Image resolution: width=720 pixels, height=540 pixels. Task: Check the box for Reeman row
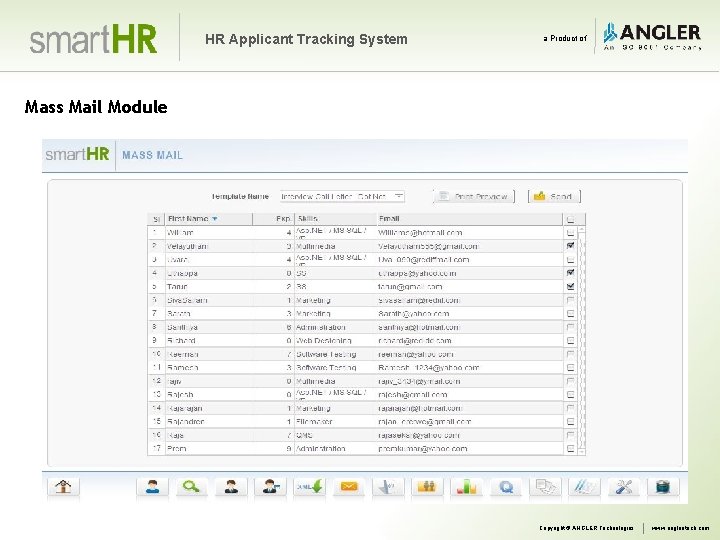(570, 354)
